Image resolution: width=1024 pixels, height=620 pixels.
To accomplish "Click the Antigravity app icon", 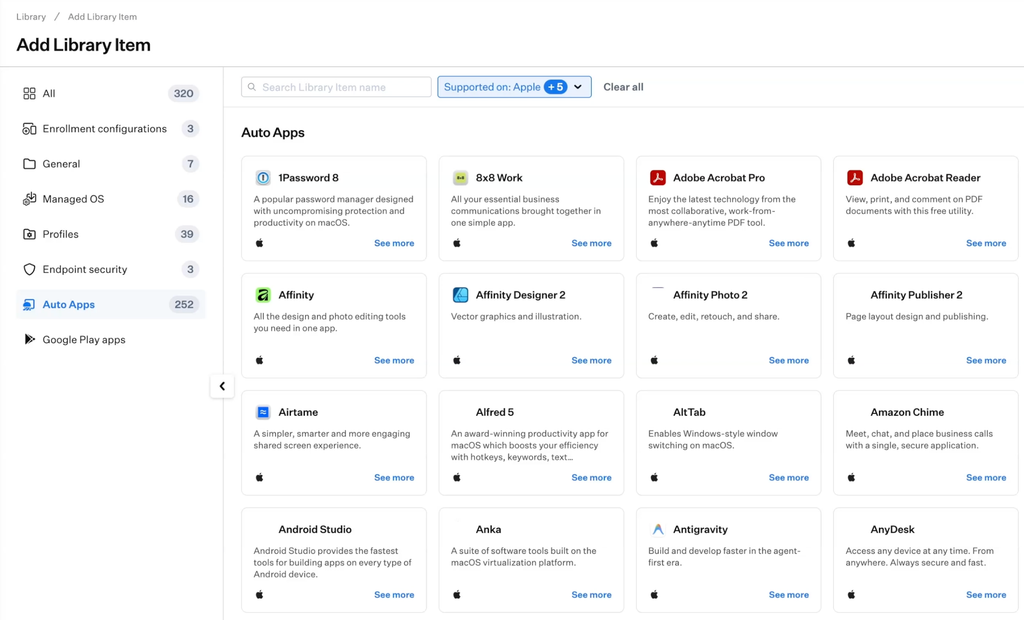I will click(658, 529).
